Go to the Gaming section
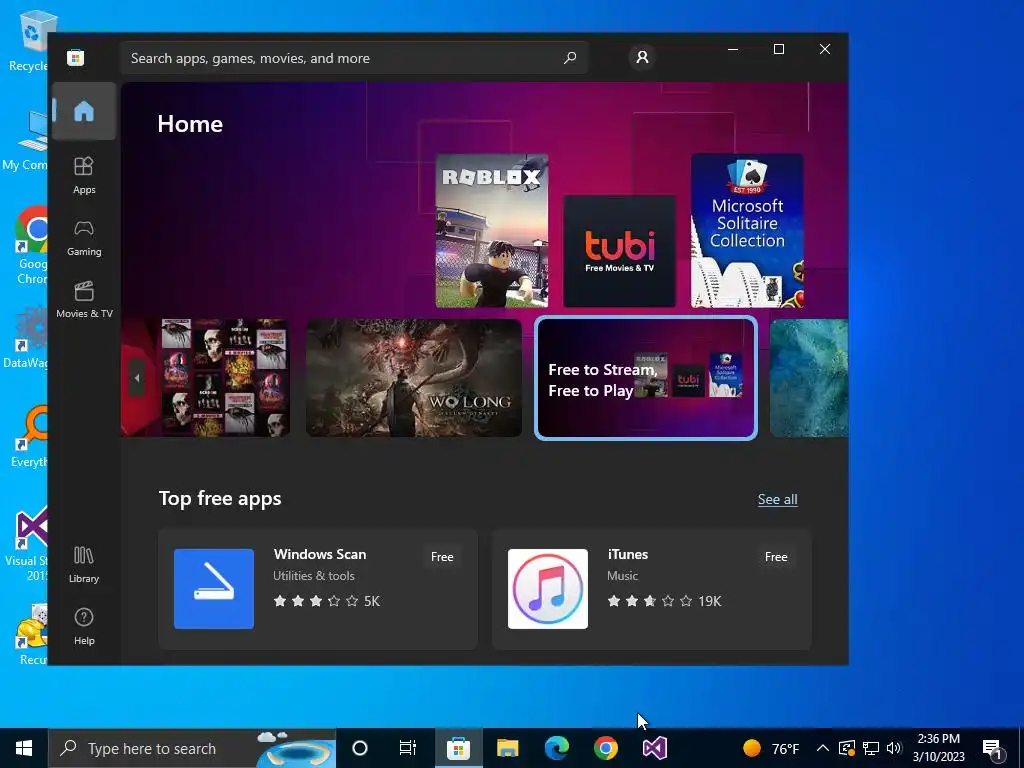 [x=84, y=238]
